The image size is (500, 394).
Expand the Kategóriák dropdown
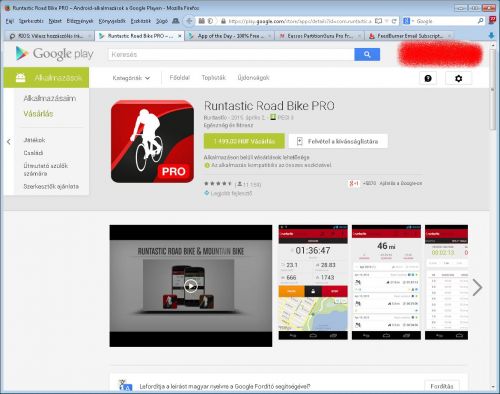click(131, 78)
